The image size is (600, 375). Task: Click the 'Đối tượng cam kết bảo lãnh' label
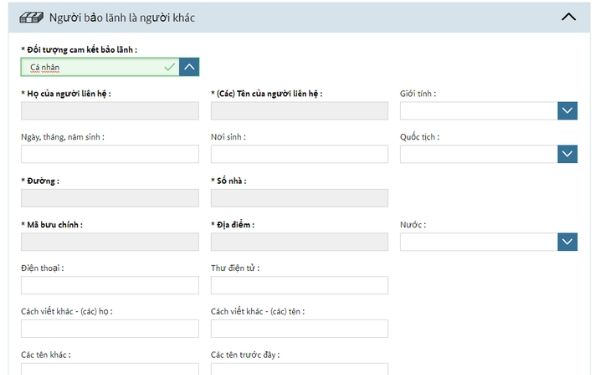pyautogui.click(x=79, y=50)
